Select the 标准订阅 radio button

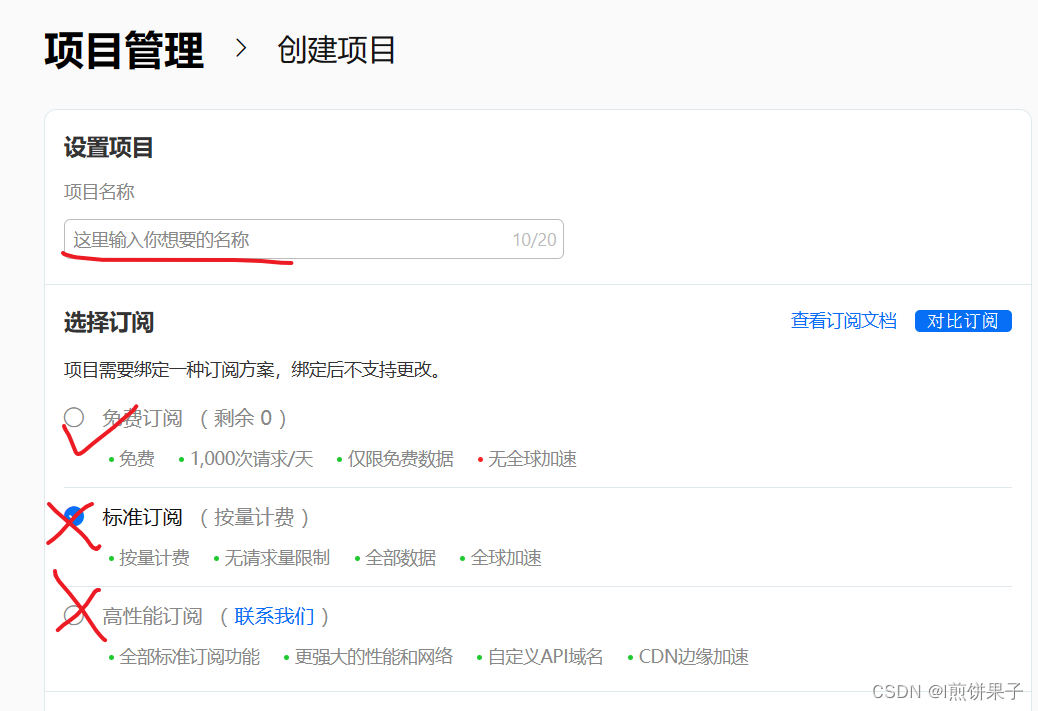(74, 516)
